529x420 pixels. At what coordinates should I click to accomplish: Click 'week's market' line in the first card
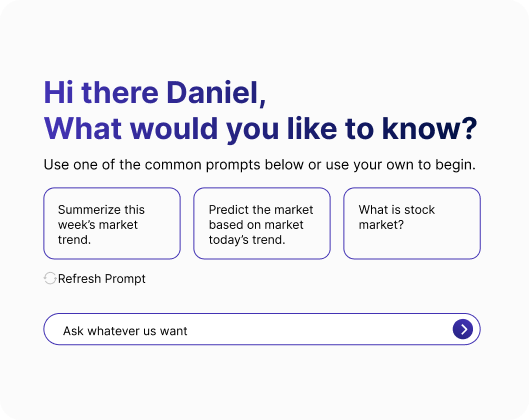[x=98, y=225]
